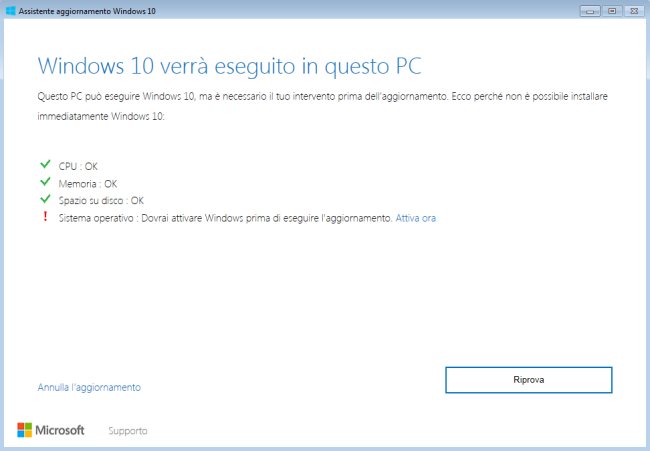Click Annulla l'aggiornamento link
Screen dimensions: 650x451
pyautogui.click(x=89, y=387)
